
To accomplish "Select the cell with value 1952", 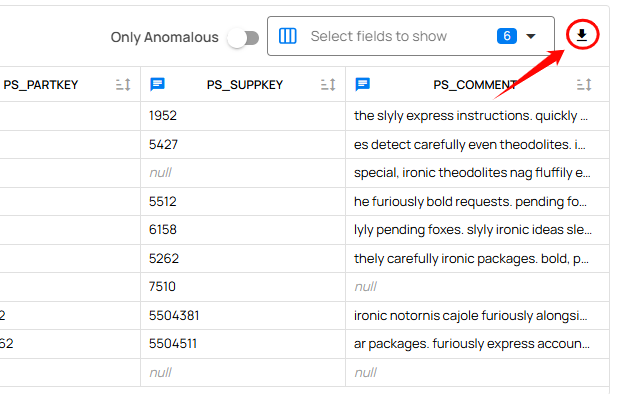I will [x=243, y=116].
